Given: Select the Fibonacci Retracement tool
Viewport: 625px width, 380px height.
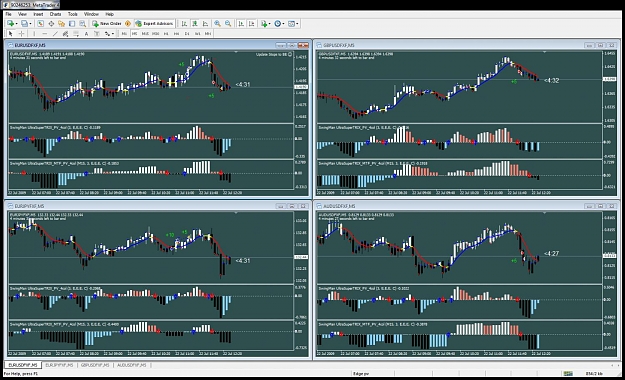Looking at the screenshot, I should point(76,33).
